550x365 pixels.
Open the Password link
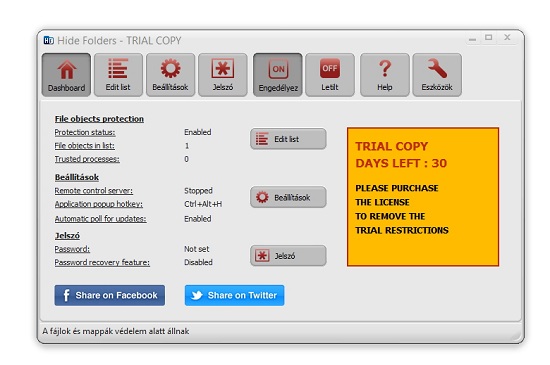click(x=72, y=249)
